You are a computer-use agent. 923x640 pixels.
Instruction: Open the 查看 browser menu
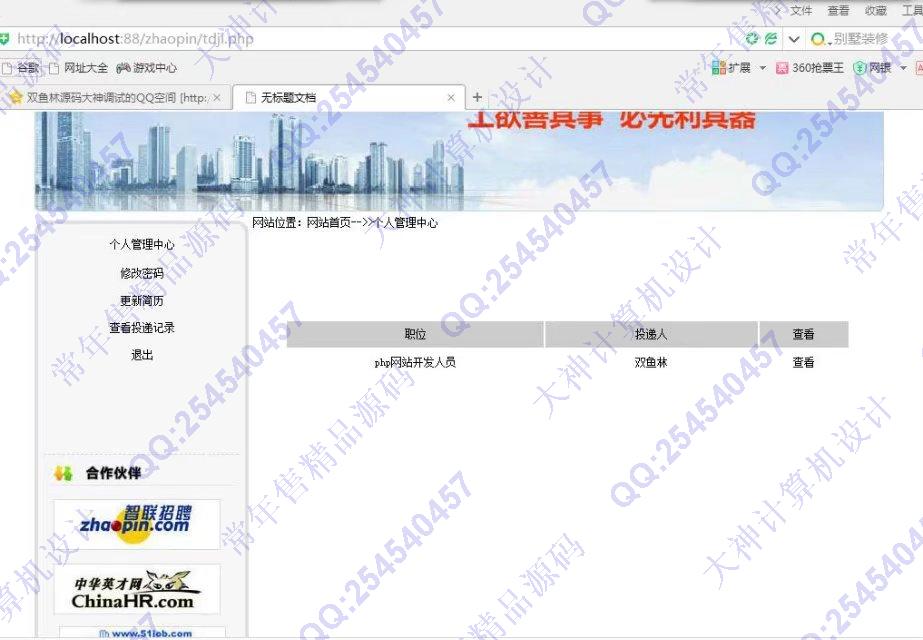coord(838,11)
